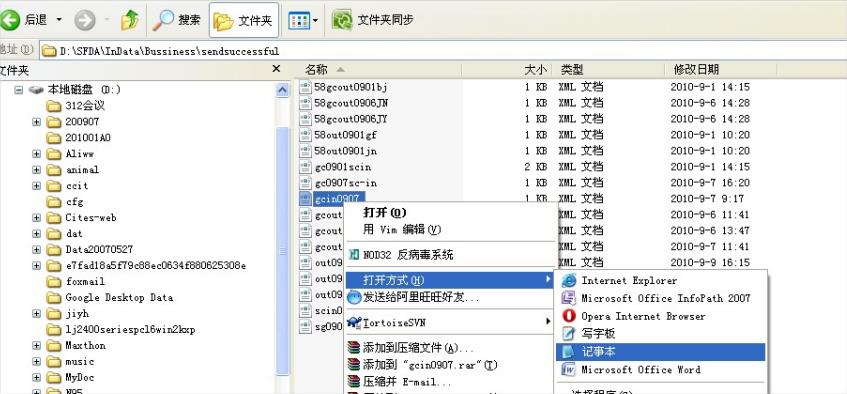Choose Send to AliWangWang friend entry
Viewport: 847px width, 394px height.
pyautogui.click(x=449, y=297)
